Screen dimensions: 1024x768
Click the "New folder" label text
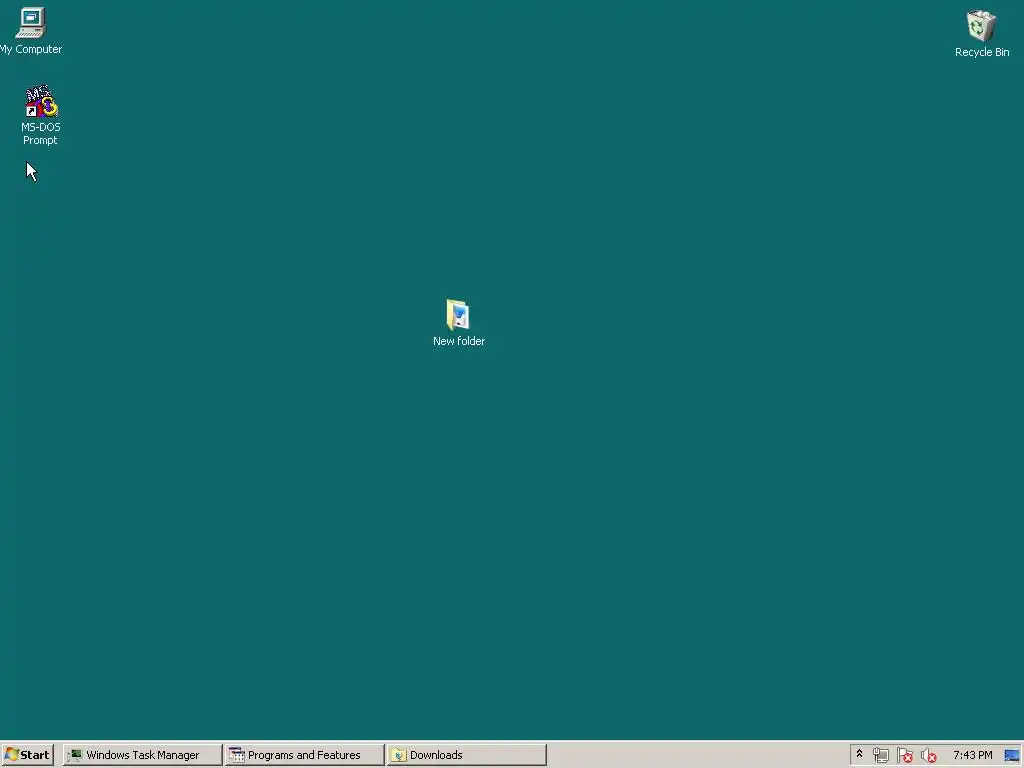(x=458, y=341)
